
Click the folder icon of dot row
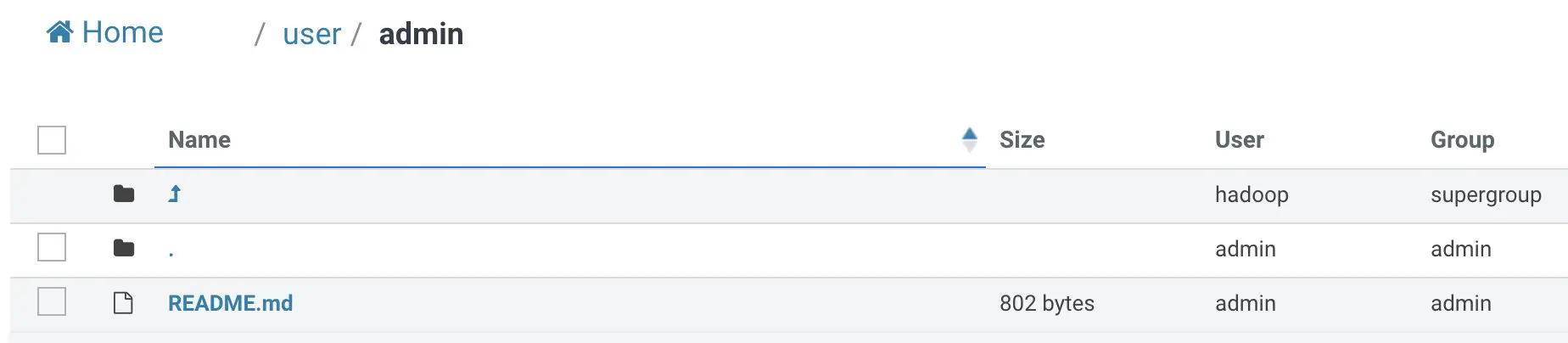coord(124,249)
